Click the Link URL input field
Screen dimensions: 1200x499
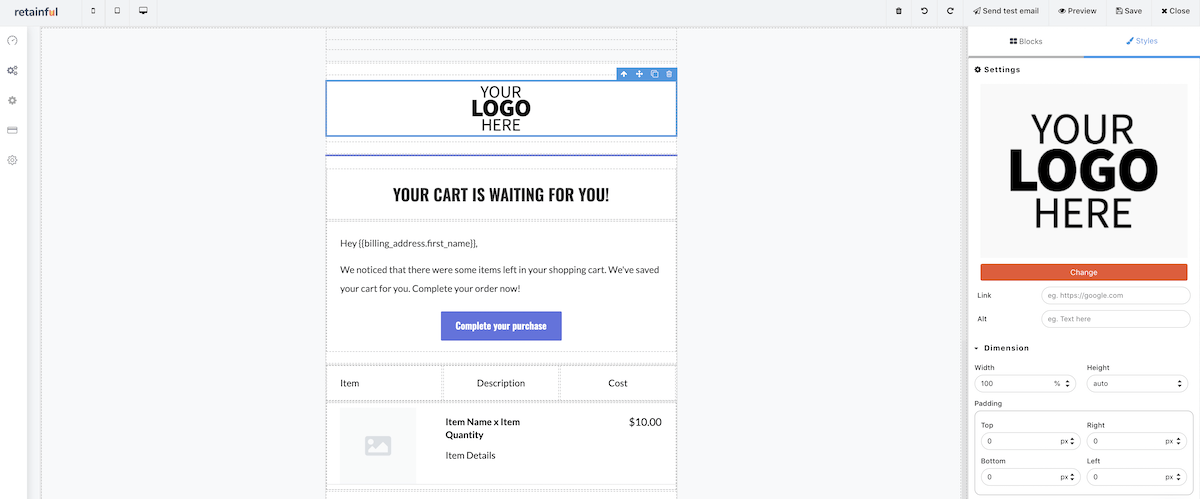1116,296
